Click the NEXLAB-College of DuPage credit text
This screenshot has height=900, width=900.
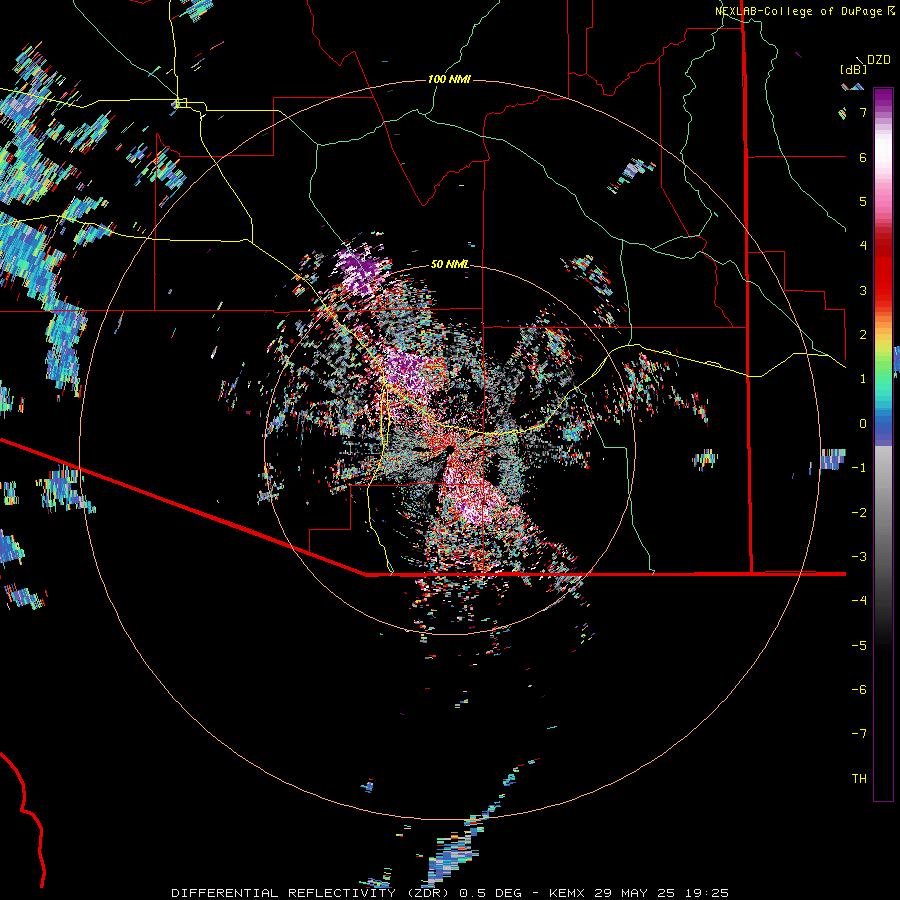pyautogui.click(x=804, y=11)
